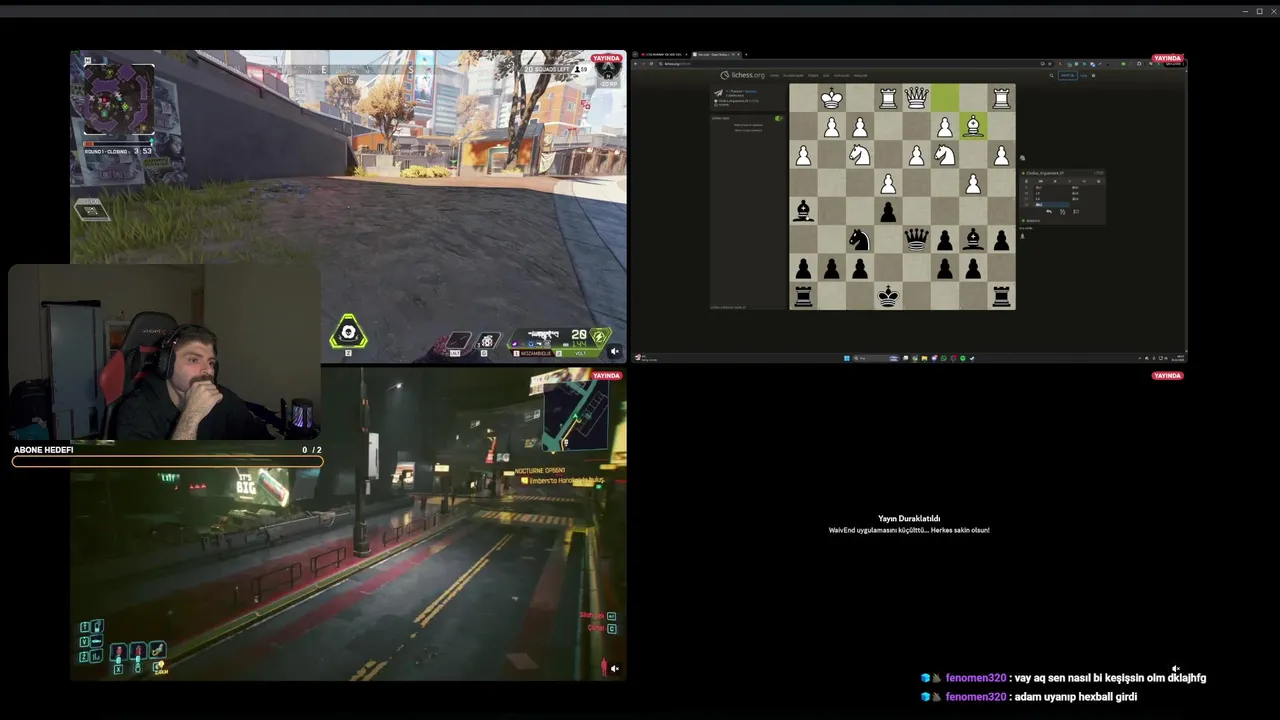Click the white rook in the top-right corner square
The height and width of the screenshot is (720, 1280).
(1001, 98)
